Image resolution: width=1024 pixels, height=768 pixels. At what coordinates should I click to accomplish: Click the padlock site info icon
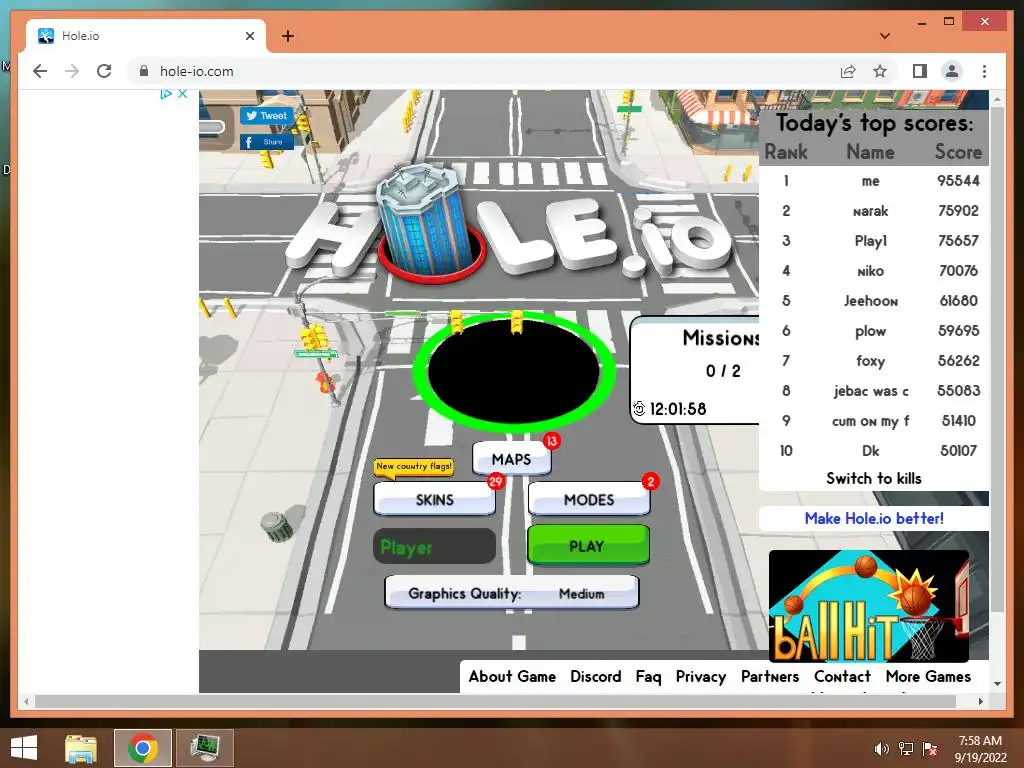pyautogui.click(x=144, y=71)
